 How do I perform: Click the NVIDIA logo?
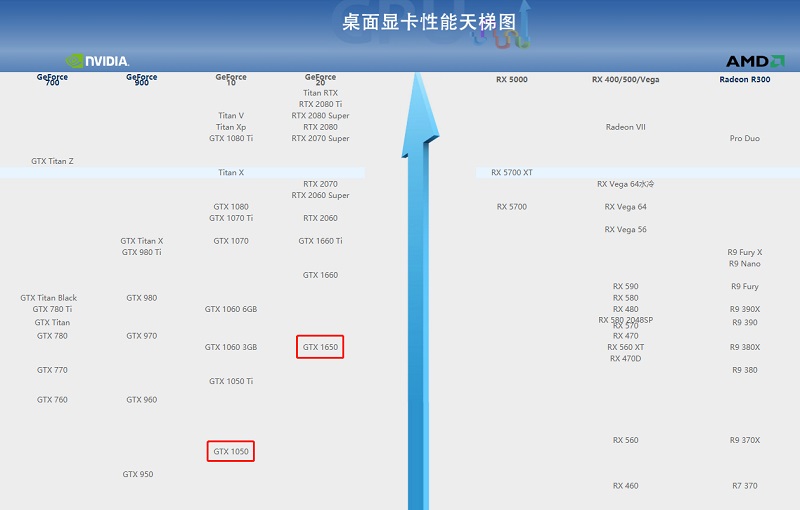pos(97,61)
